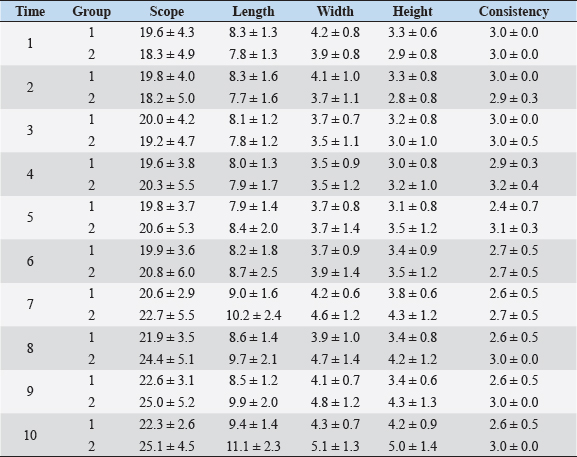Click the Width column header
The width and height of the screenshot is (577, 457).
(335, 11)
